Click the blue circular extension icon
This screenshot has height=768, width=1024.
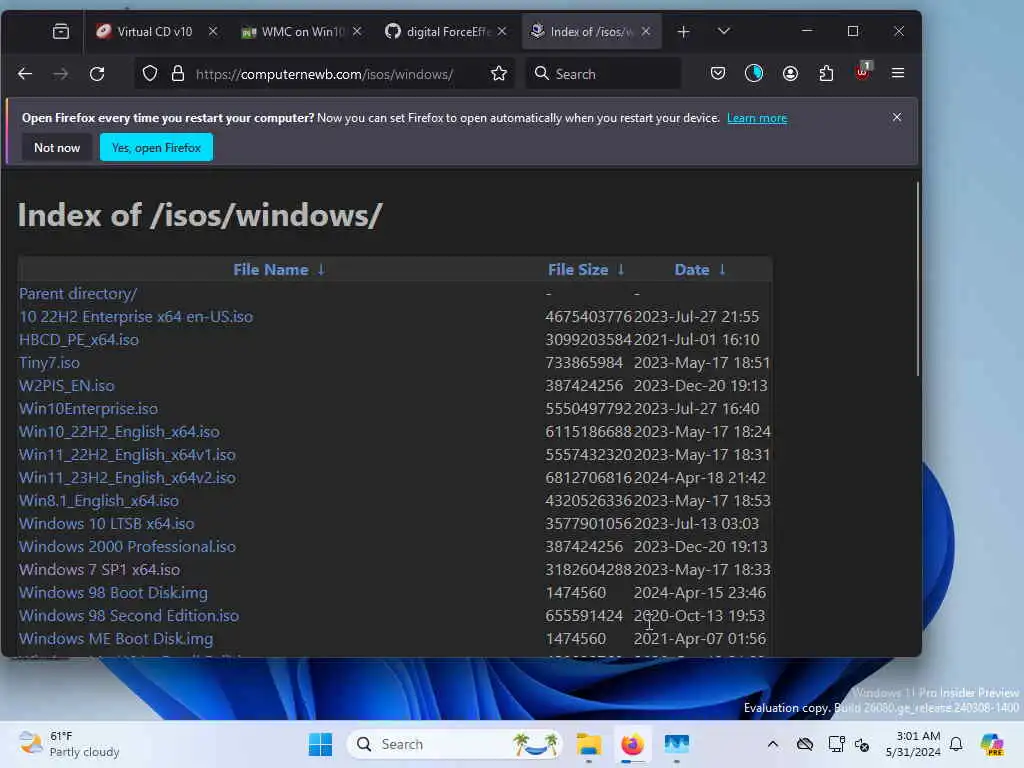(x=754, y=73)
